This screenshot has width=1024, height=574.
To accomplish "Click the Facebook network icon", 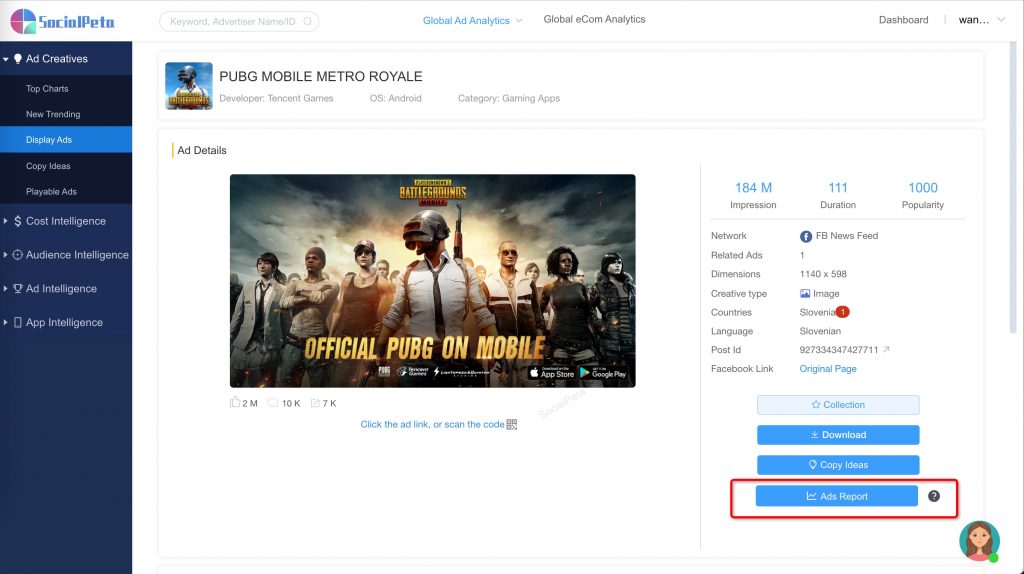I will click(x=806, y=236).
